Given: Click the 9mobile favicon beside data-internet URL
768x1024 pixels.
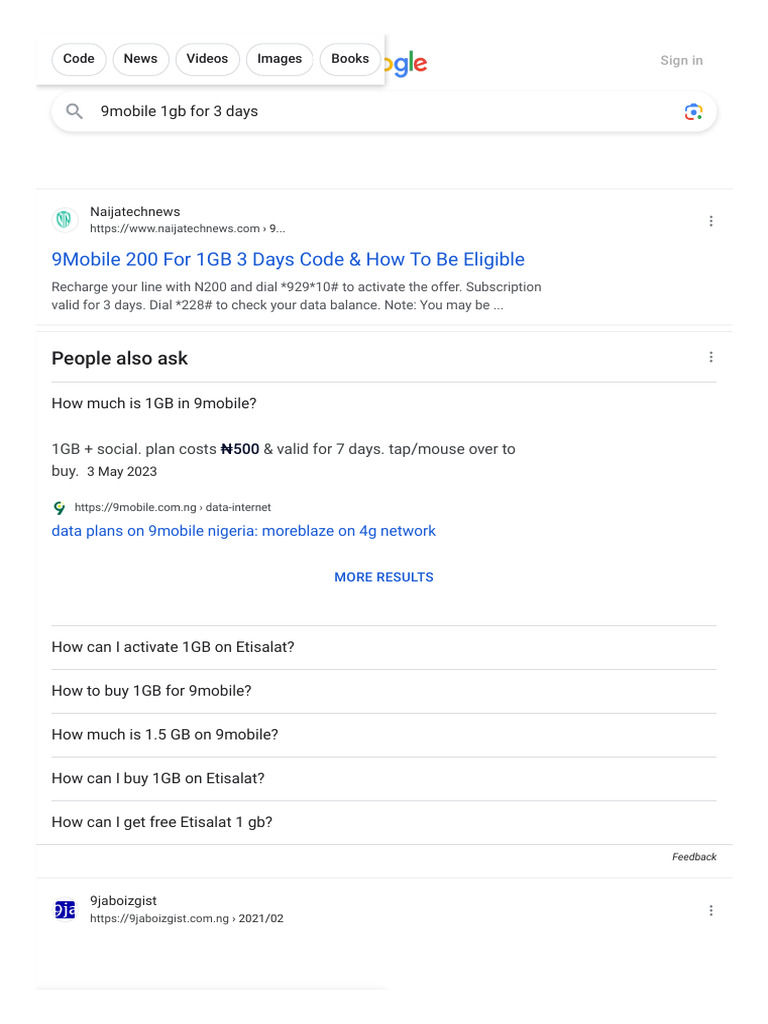Looking at the screenshot, I should tap(59, 507).
